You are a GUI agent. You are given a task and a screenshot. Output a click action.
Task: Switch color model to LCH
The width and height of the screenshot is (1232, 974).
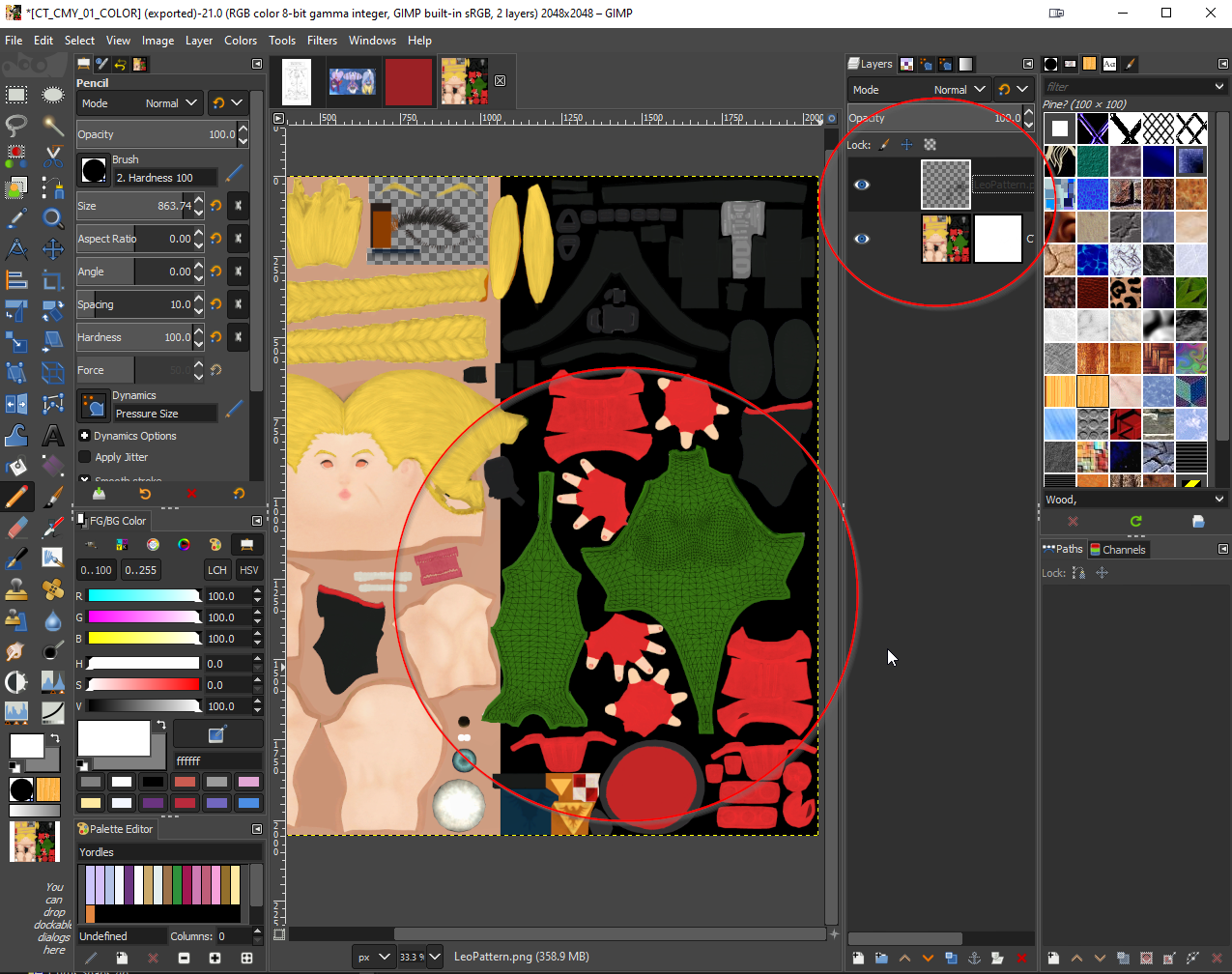click(217, 570)
